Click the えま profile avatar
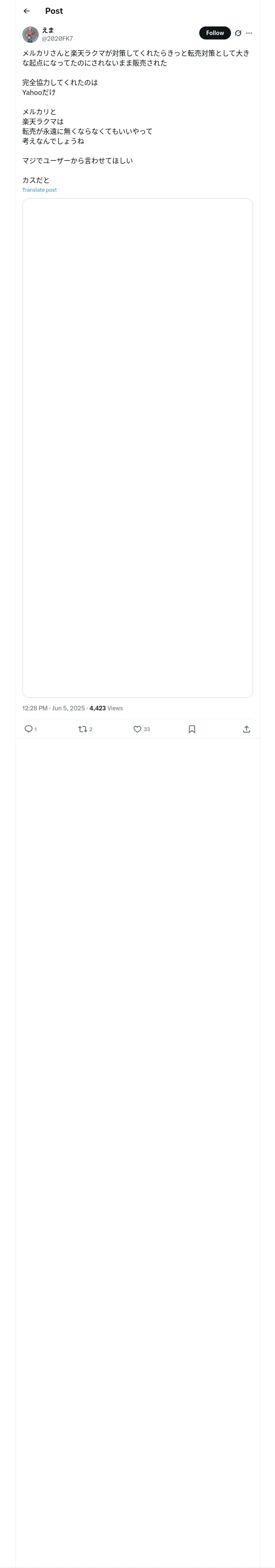This screenshot has width=275, height=1568. [31, 34]
